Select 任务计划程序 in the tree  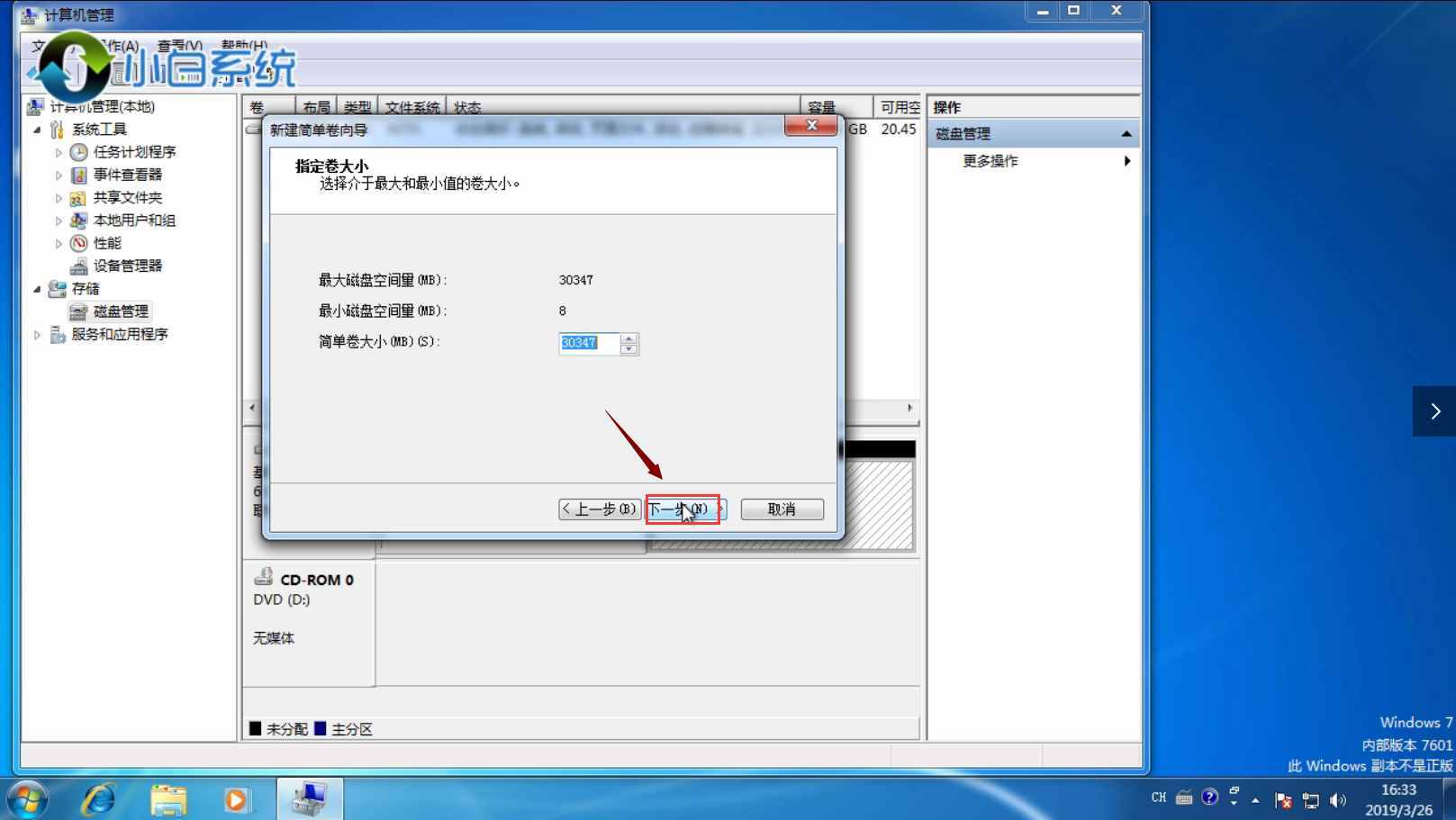pyautogui.click(x=134, y=152)
